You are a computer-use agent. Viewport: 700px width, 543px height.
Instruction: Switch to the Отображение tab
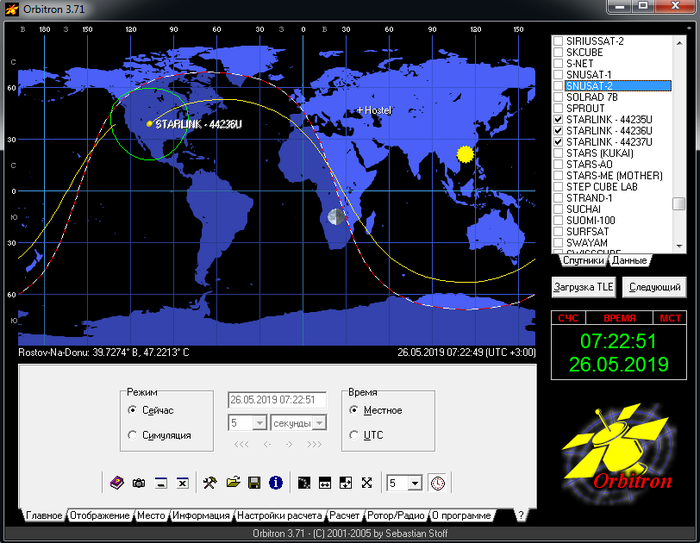click(99, 516)
